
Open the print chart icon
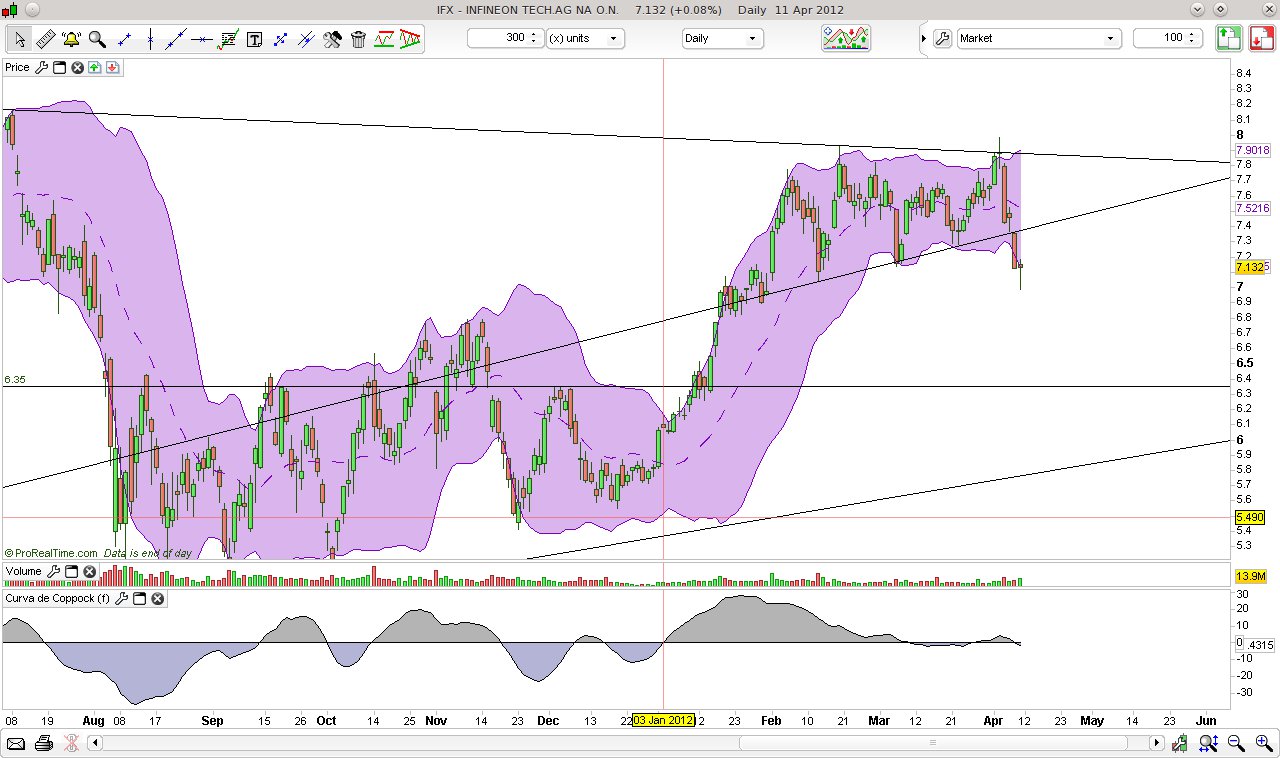tap(43, 743)
